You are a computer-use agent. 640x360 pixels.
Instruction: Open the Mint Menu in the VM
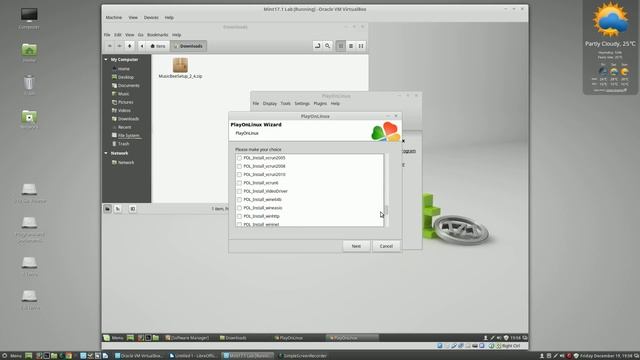(113, 338)
